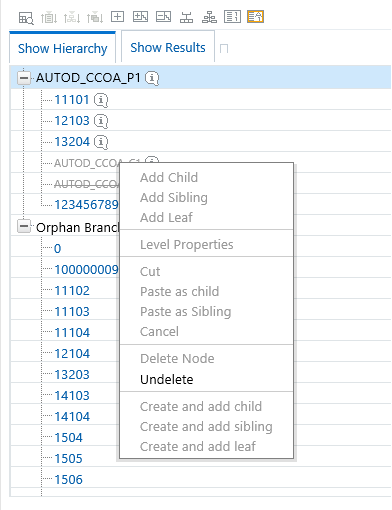Open info bubble for AUTOD_CCOA_P1
The image size is (392, 510).
click(152, 78)
